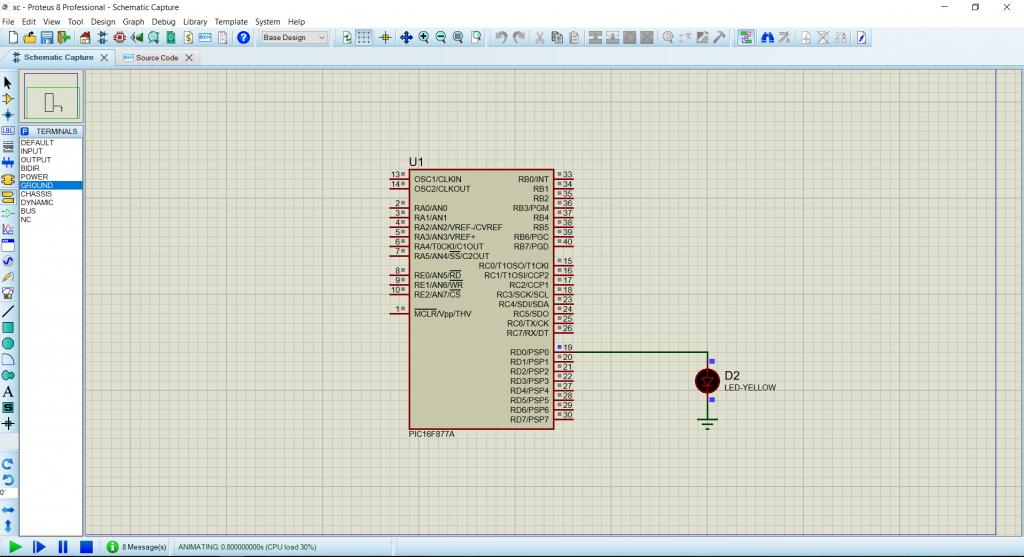This screenshot has width=1024, height=557.
Task: Click the zoom in magnifier icon
Action: point(423,38)
